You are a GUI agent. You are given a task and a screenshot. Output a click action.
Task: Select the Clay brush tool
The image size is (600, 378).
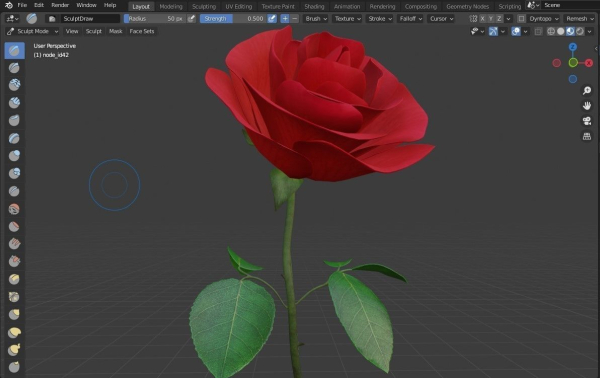(14, 85)
